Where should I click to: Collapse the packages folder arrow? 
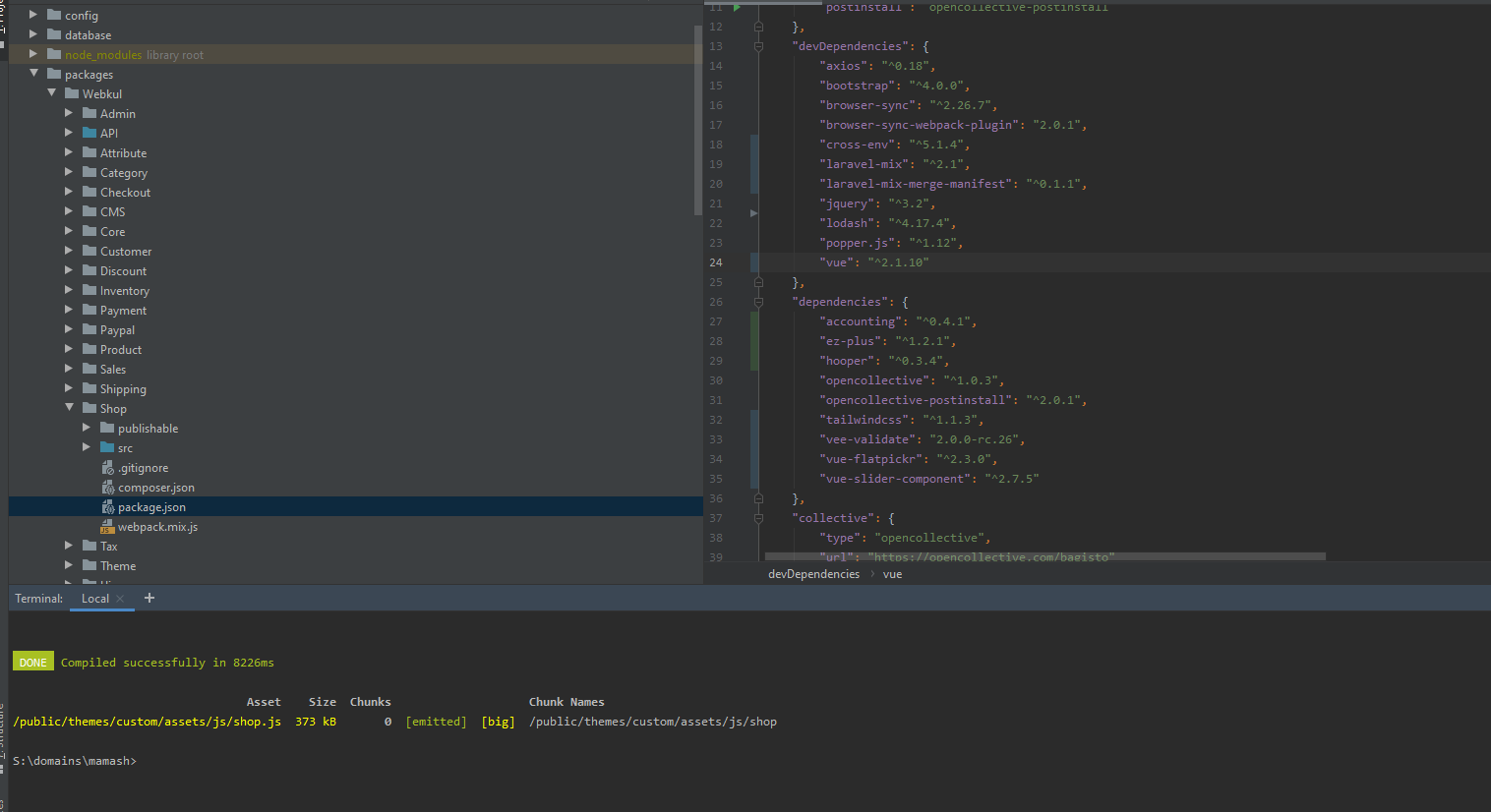click(x=33, y=74)
